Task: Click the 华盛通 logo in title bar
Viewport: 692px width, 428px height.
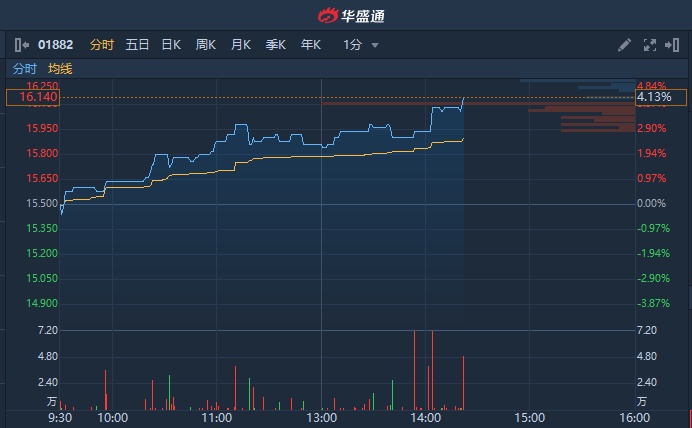Action: click(346, 14)
